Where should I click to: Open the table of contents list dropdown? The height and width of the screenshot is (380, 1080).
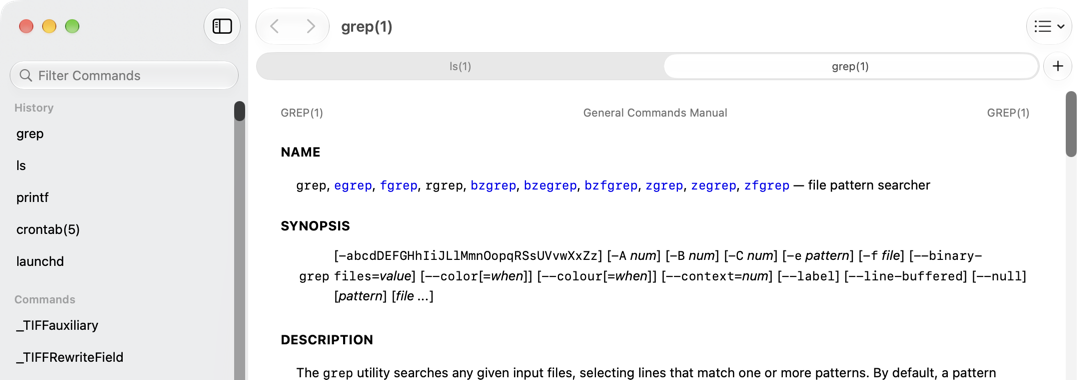pyautogui.click(x=1049, y=26)
